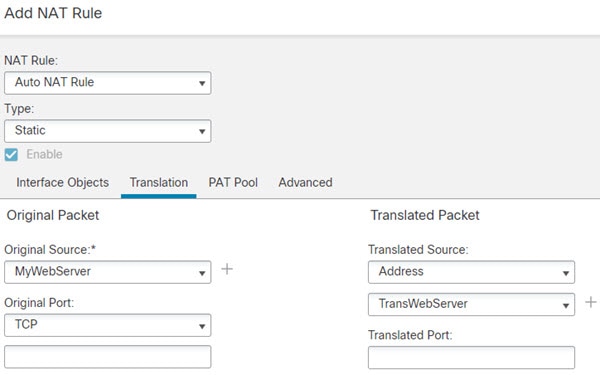Select the Translation tab
600x375 pixels.
click(x=159, y=183)
